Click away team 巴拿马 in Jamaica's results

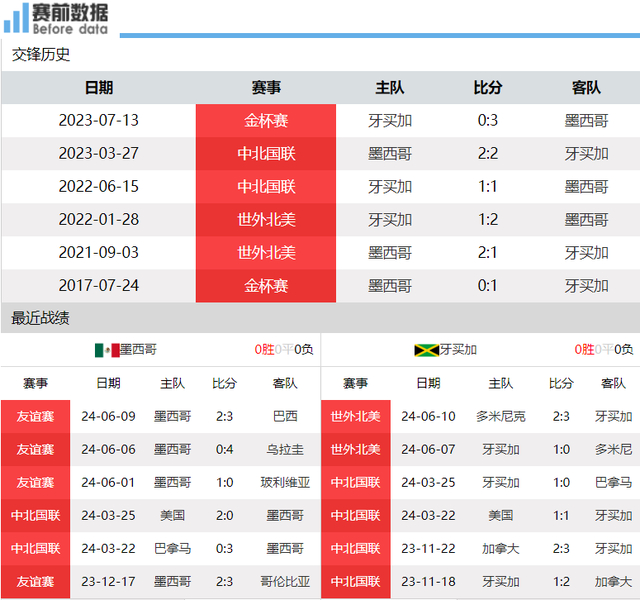613,483
